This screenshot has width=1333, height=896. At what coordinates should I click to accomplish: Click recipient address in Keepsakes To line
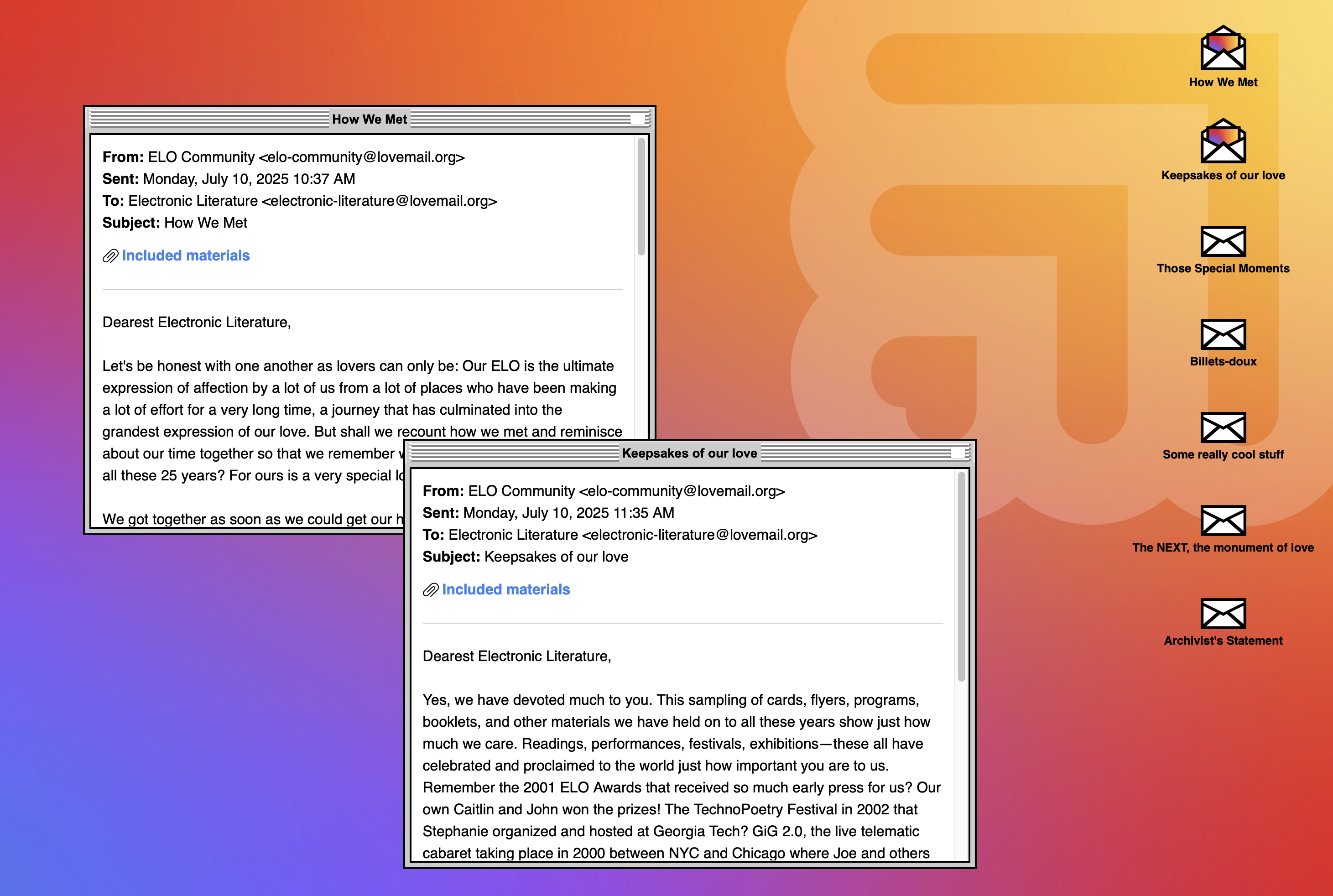click(700, 535)
